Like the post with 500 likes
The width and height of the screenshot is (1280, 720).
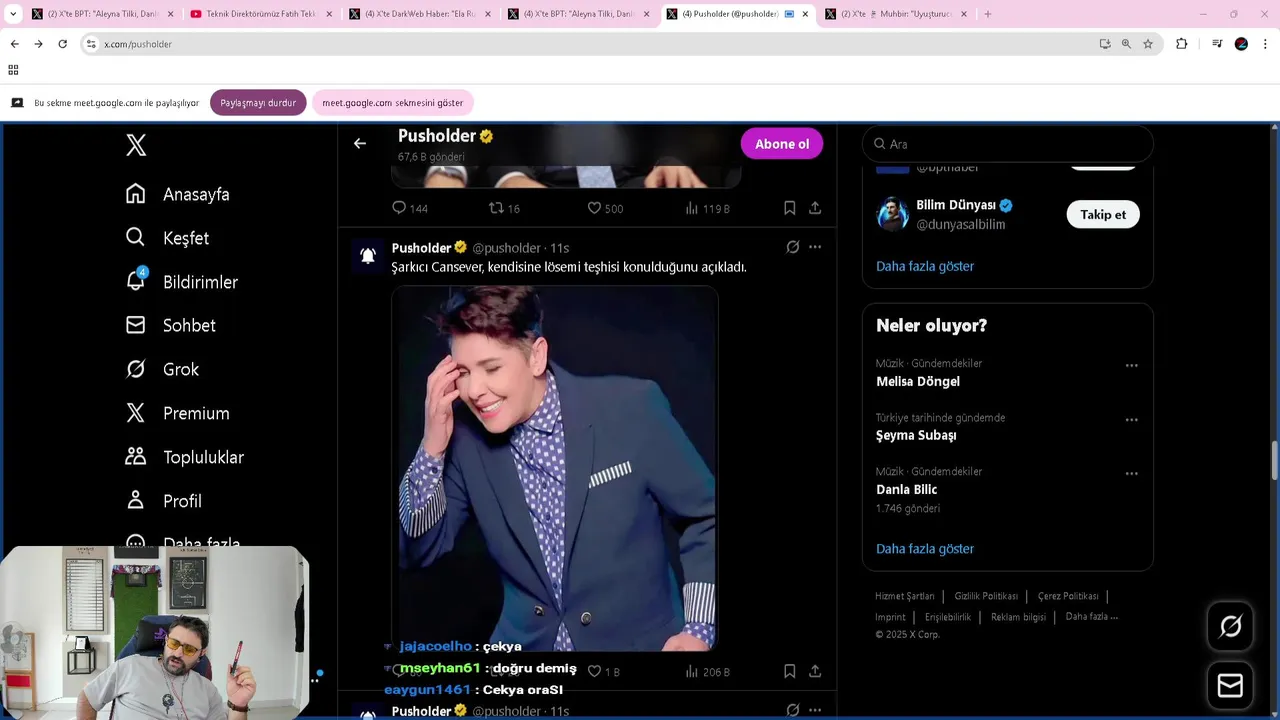(604, 208)
